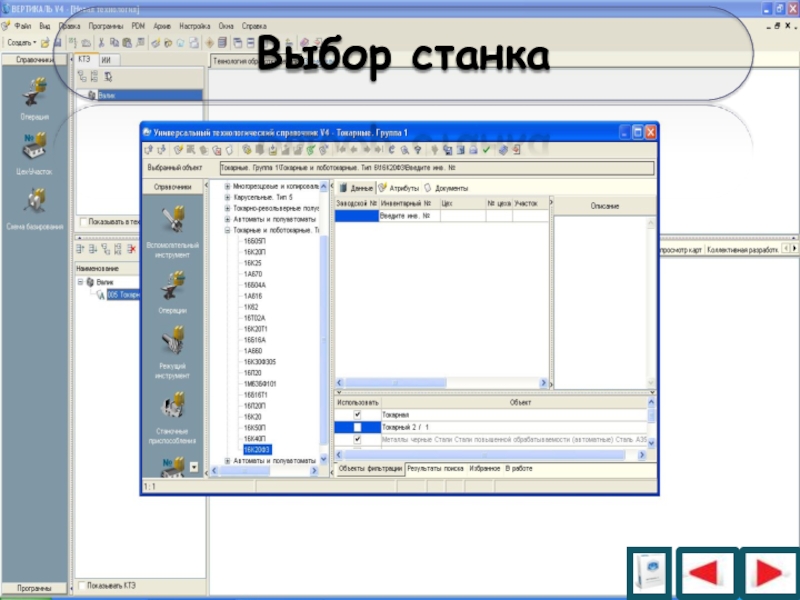The width and height of the screenshot is (800, 600).
Task: Click the last-record navigation arrow icon
Action: pos(379,149)
